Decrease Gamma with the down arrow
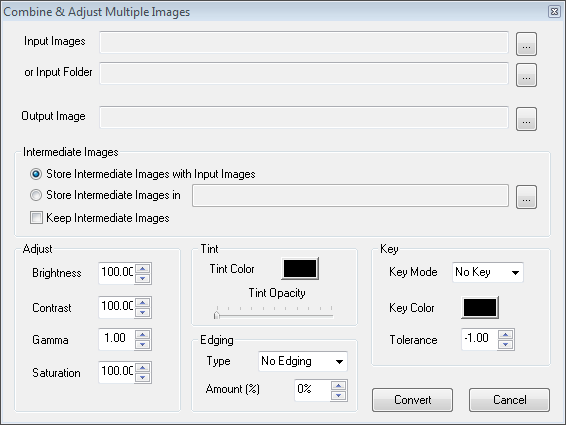Screen dimensions: 566x425 [143, 344]
